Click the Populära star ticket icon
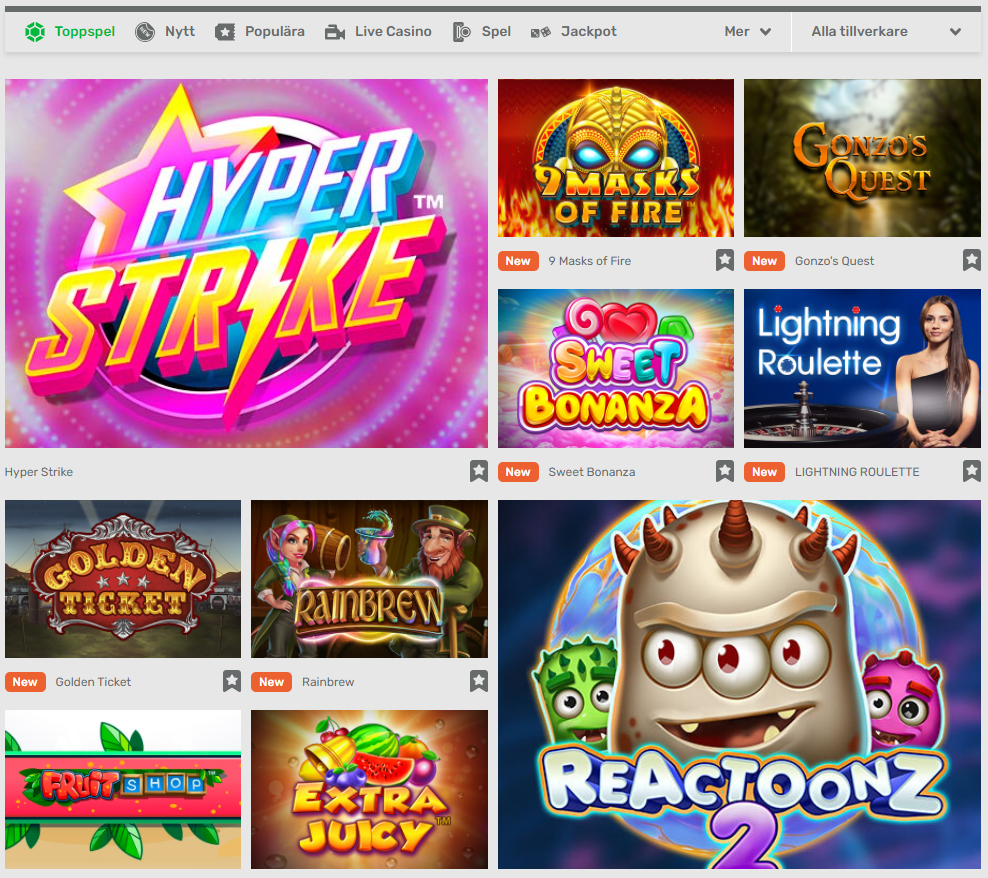Viewport: 988px width, 878px height. pos(225,32)
